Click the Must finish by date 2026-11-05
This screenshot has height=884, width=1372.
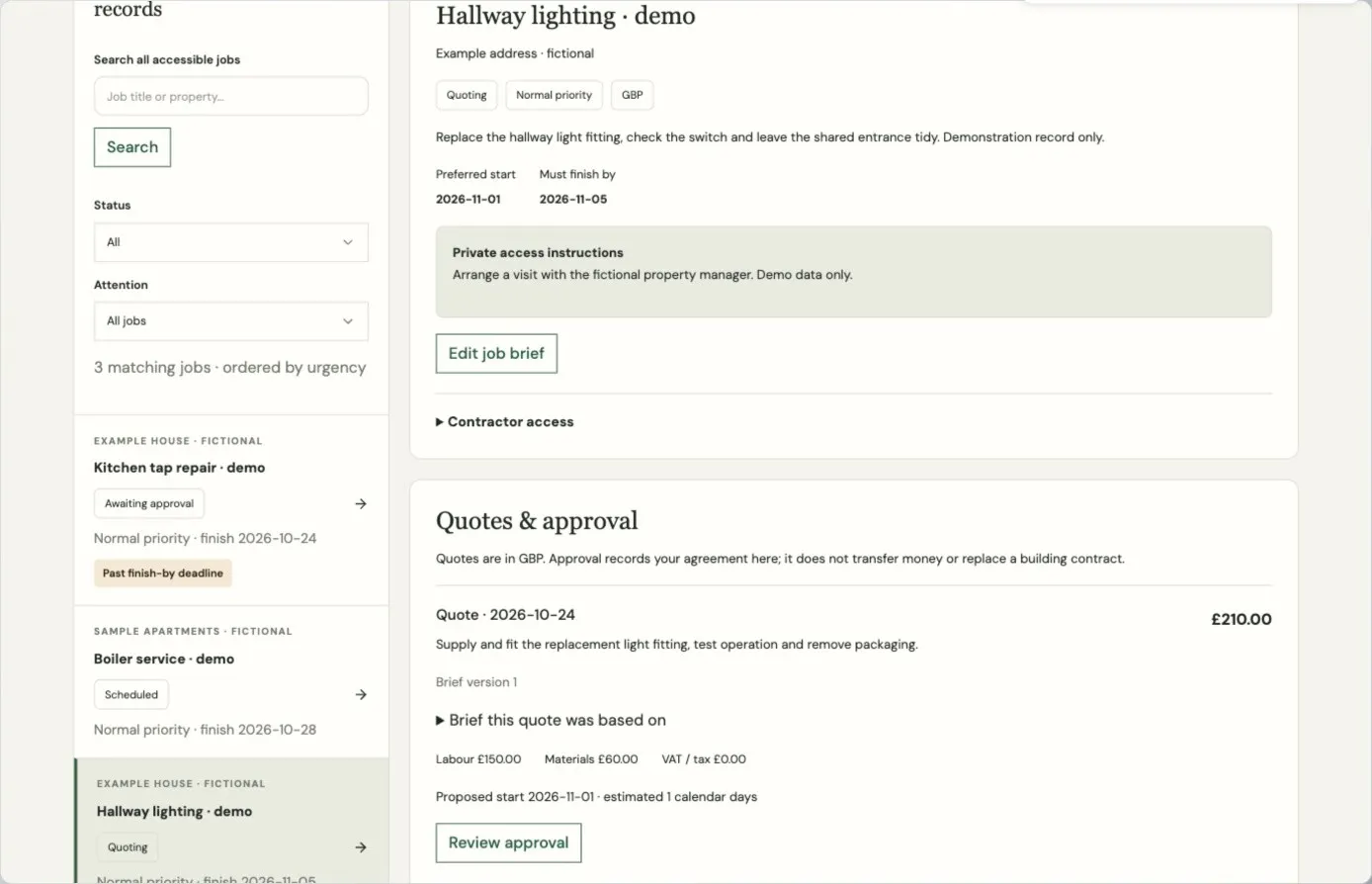[x=573, y=199]
